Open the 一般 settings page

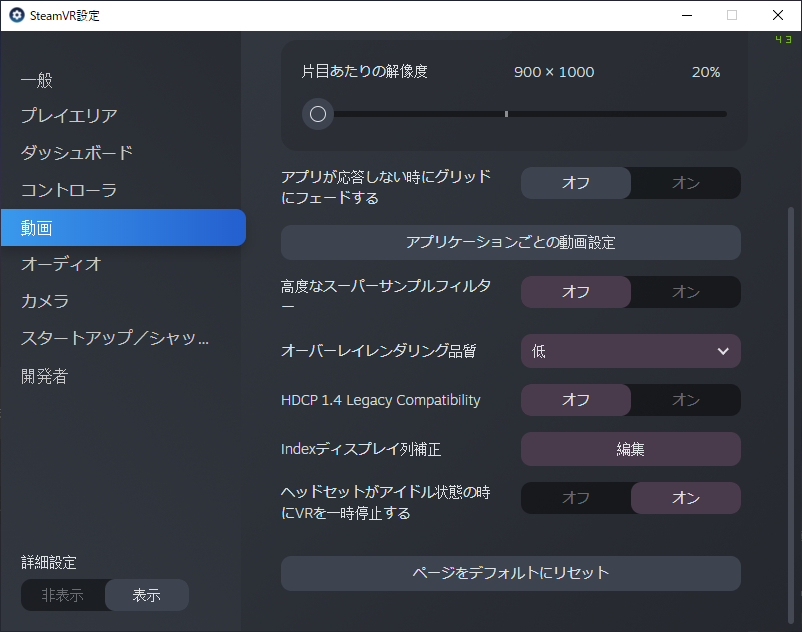pyautogui.click(x=37, y=80)
